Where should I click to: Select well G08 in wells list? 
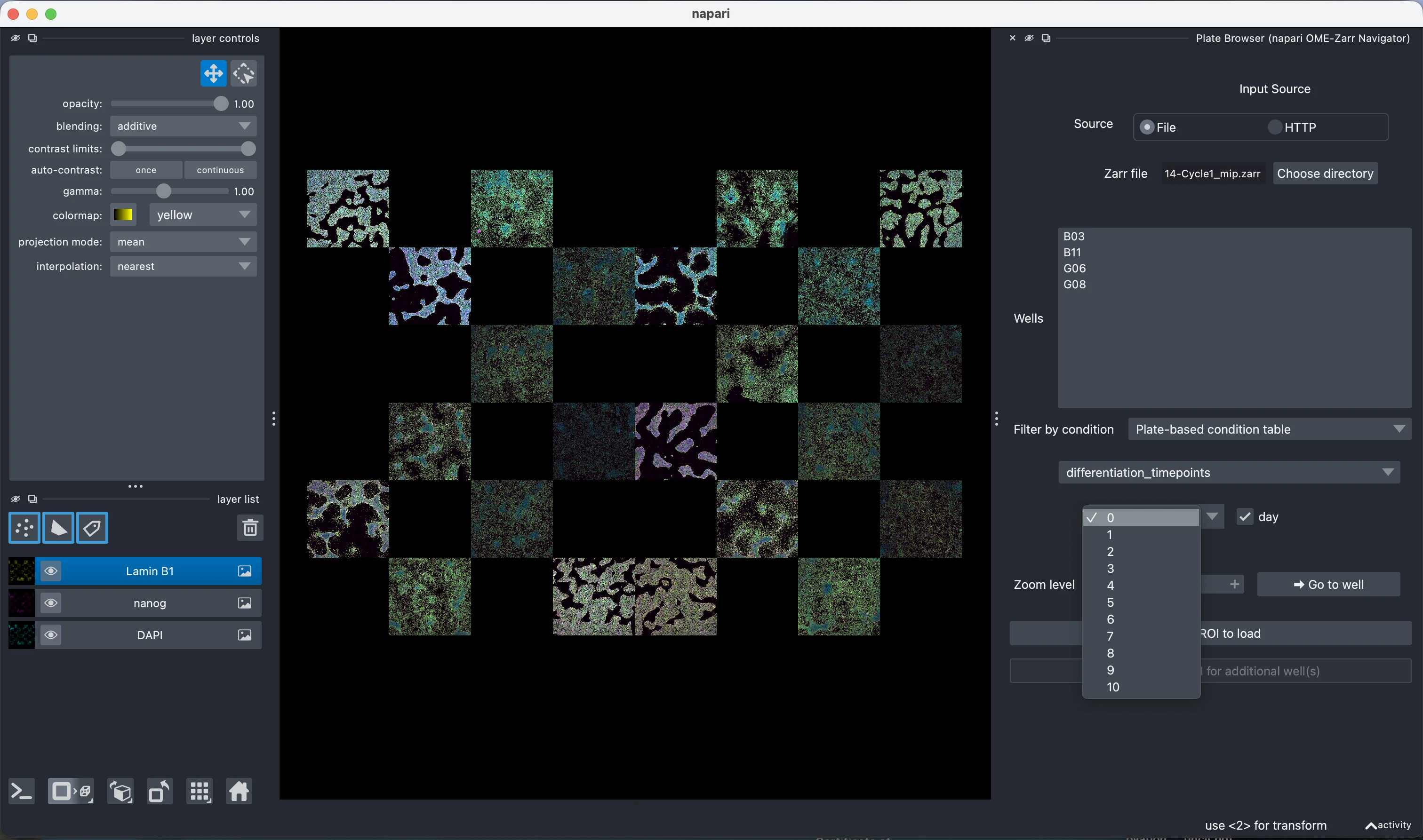[x=1234, y=284]
